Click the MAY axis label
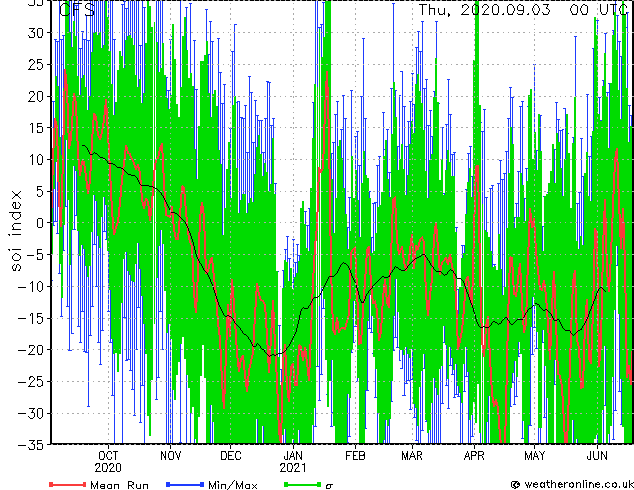Image resolution: width=634 pixels, height=490 pixels. click(535, 456)
